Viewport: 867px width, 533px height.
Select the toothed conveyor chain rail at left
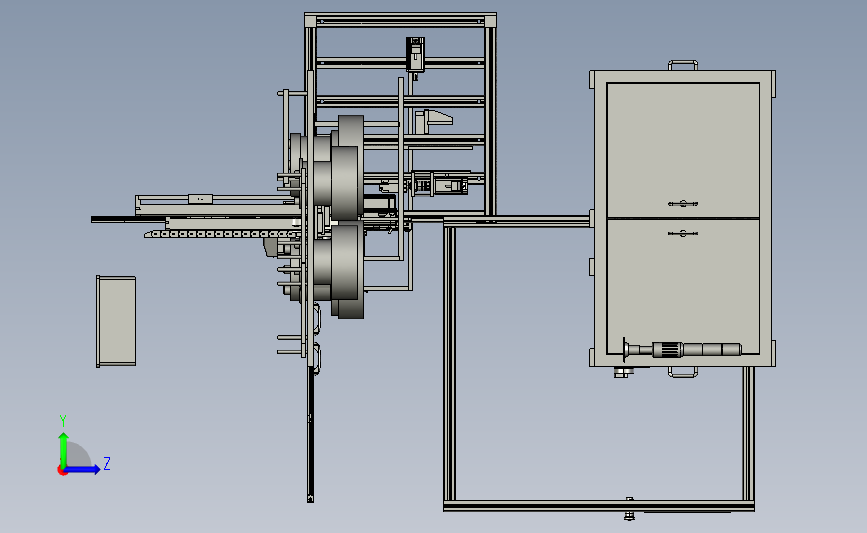(221, 234)
